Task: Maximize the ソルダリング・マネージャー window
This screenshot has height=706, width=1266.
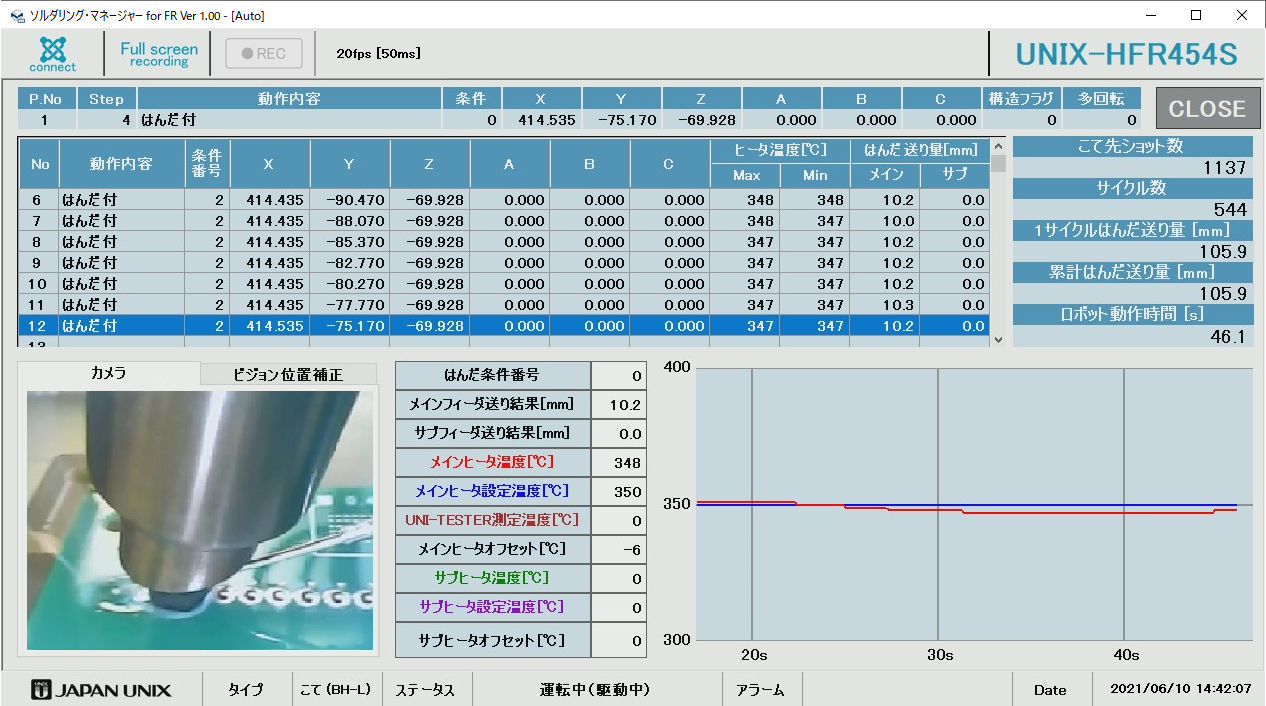Action: [1196, 15]
